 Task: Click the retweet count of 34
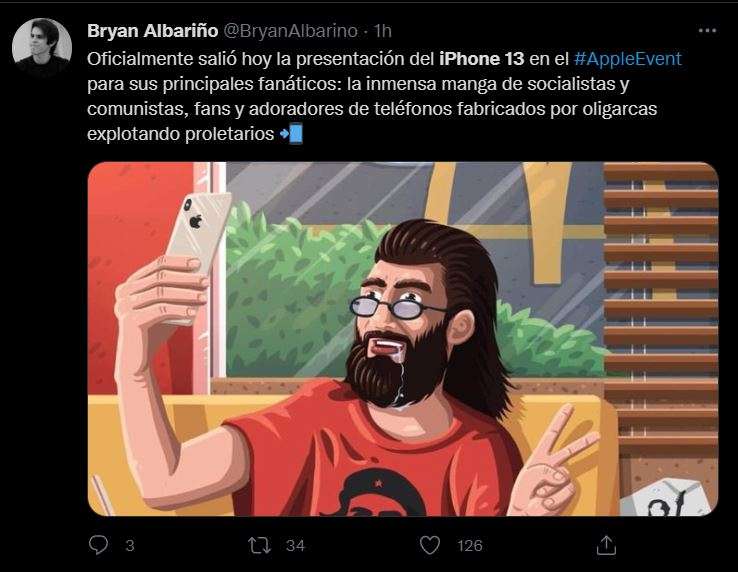click(296, 546)
